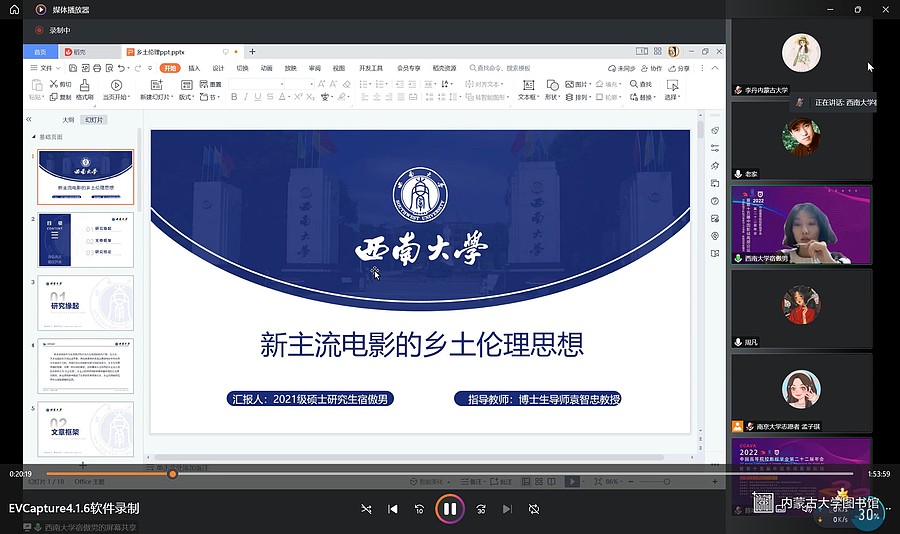This screenshot has height=534, width=900.
Task: Toggle italic formatting
Action: [246, 97]
